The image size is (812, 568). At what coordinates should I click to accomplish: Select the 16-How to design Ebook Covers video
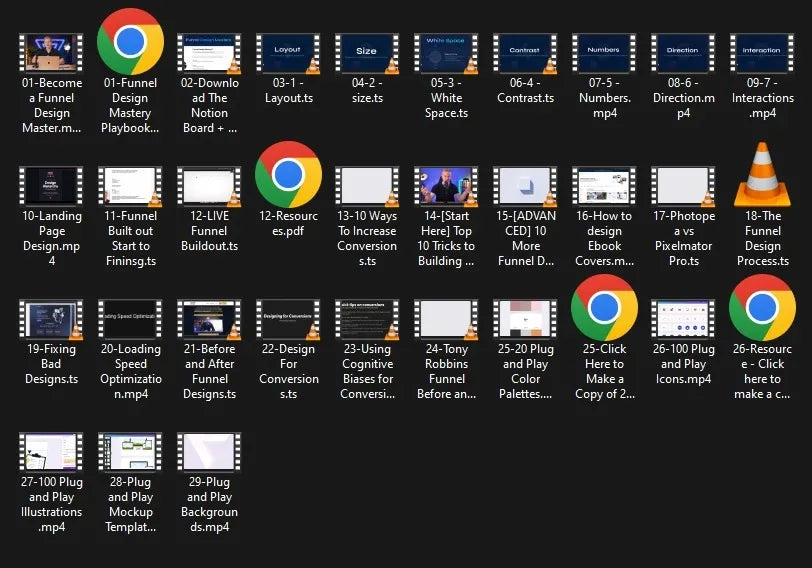pos(604,186)
